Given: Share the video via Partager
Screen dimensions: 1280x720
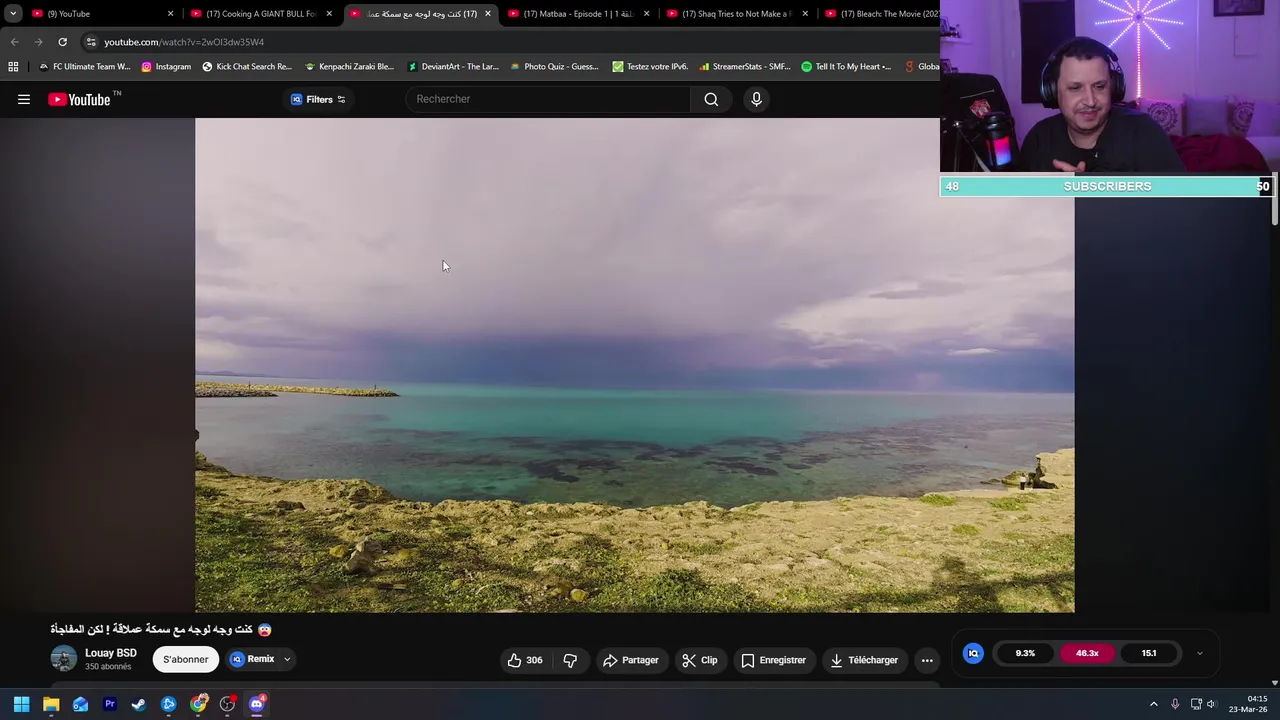Looking at the screenshot, I should pos(630,660).
